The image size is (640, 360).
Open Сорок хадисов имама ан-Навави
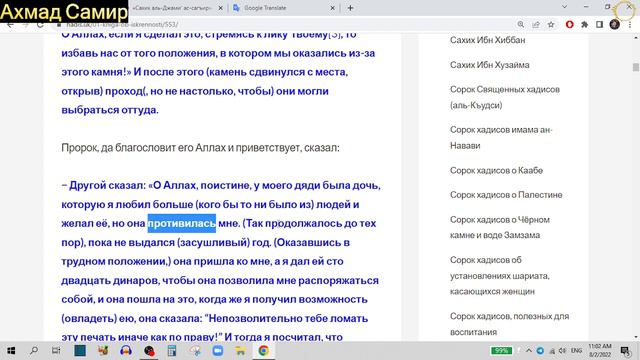coord(501,138)
